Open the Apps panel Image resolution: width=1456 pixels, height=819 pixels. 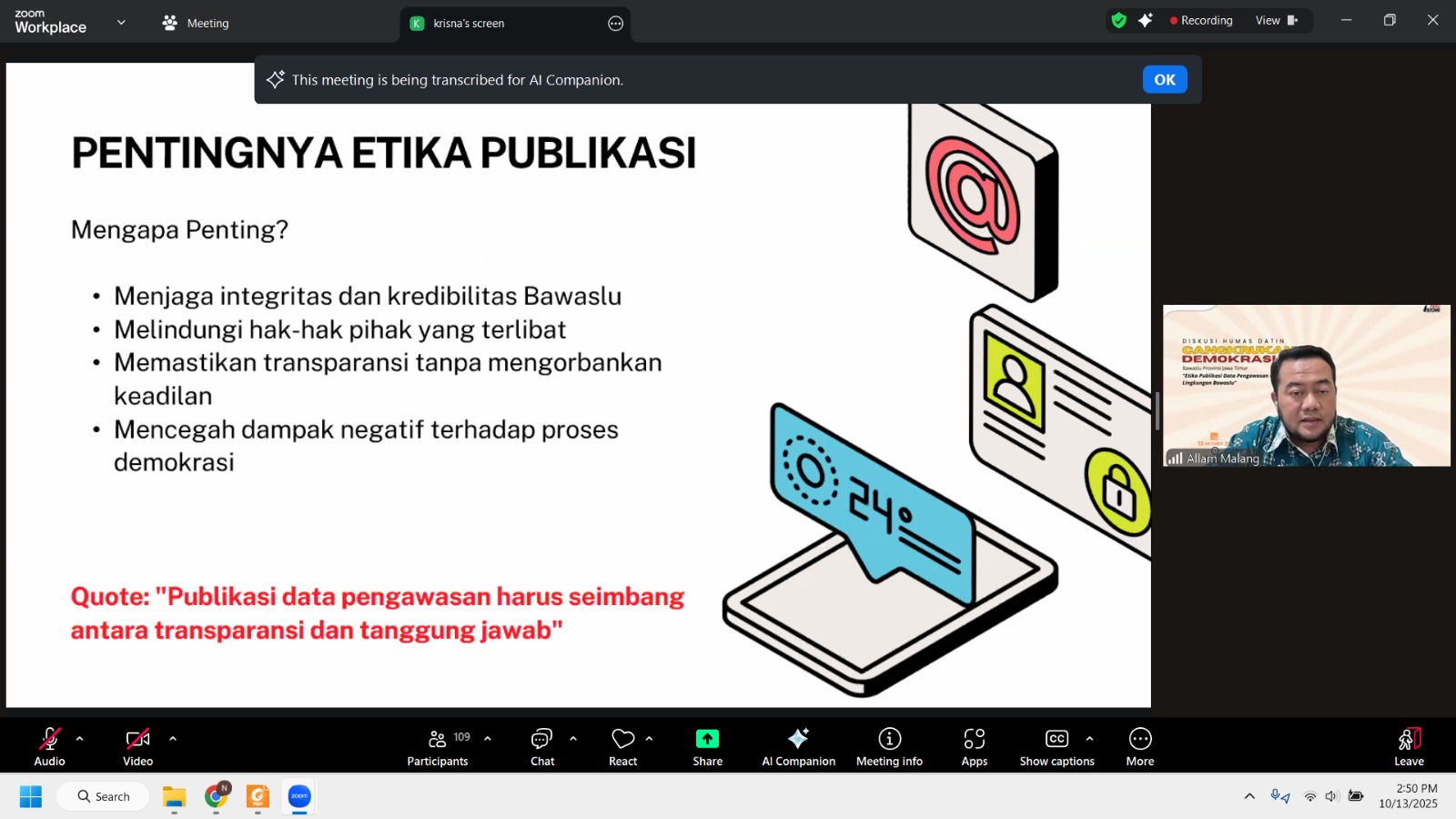(975, 747)
